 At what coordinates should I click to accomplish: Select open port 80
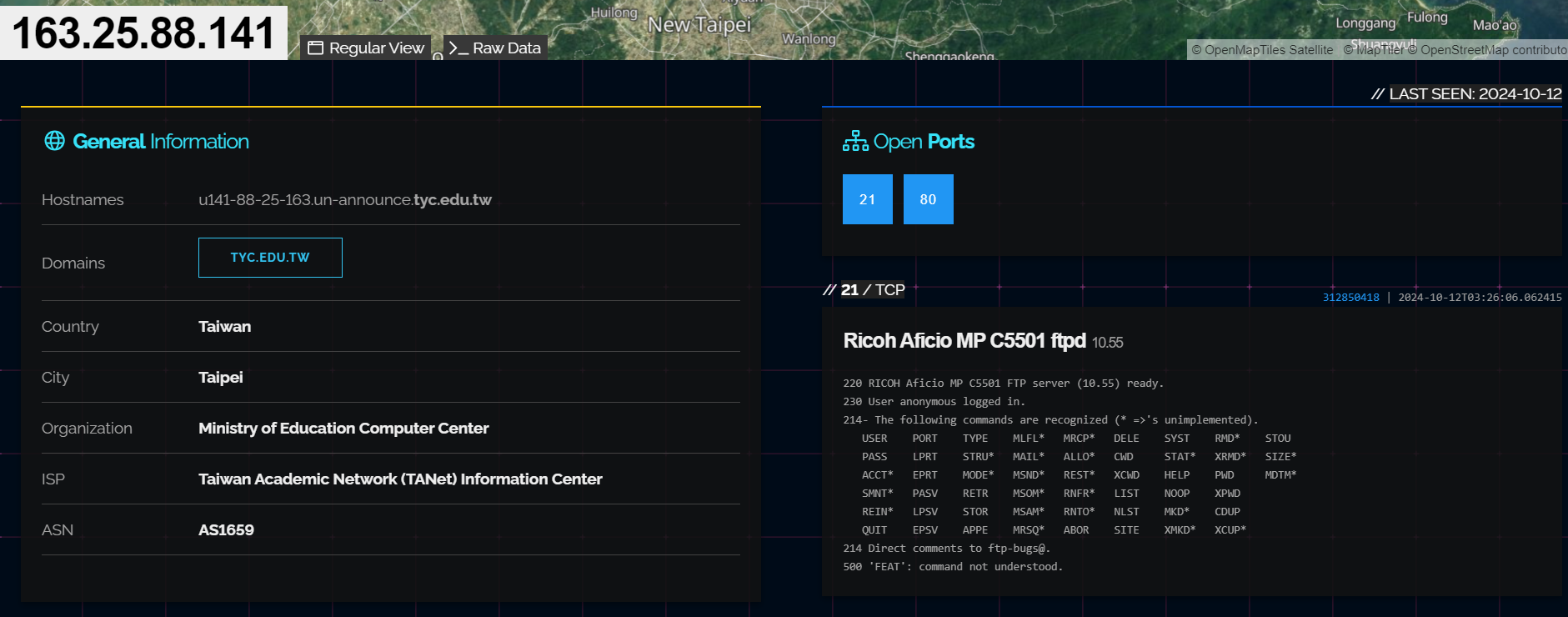(x=929, y=199)
